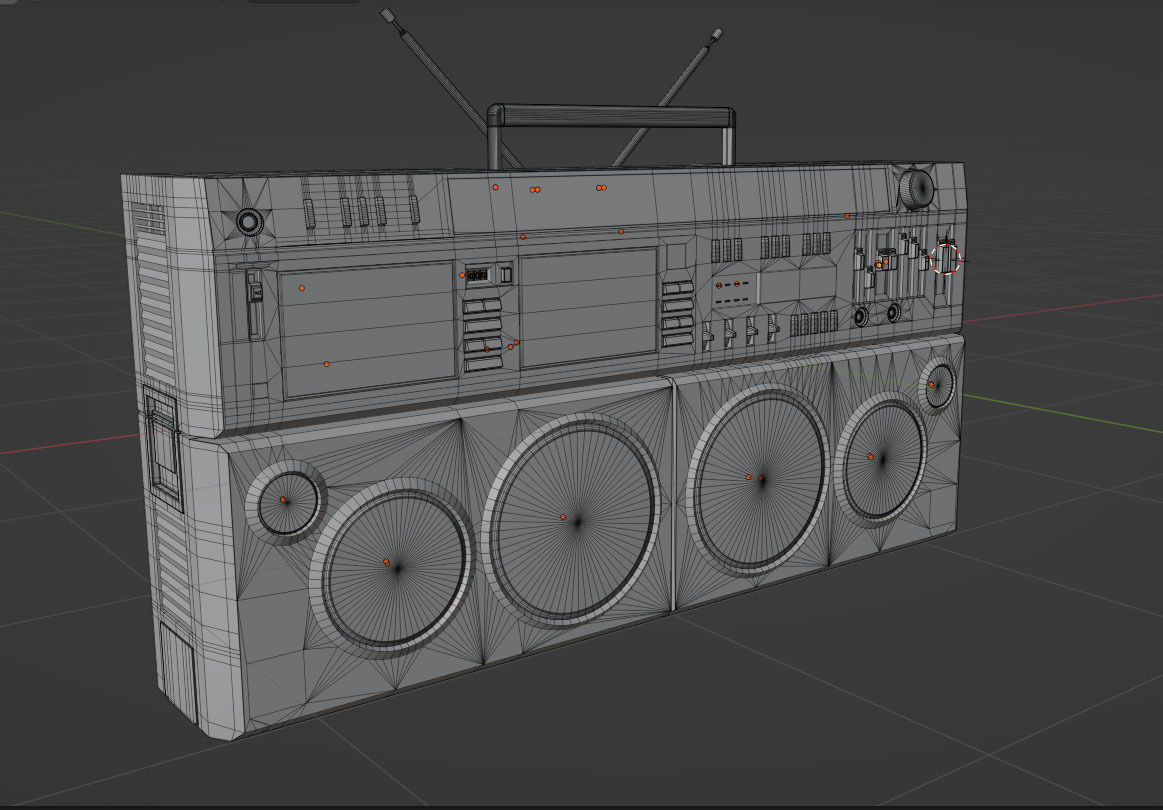Select the left small round knob under sliders

click(861, 317)
